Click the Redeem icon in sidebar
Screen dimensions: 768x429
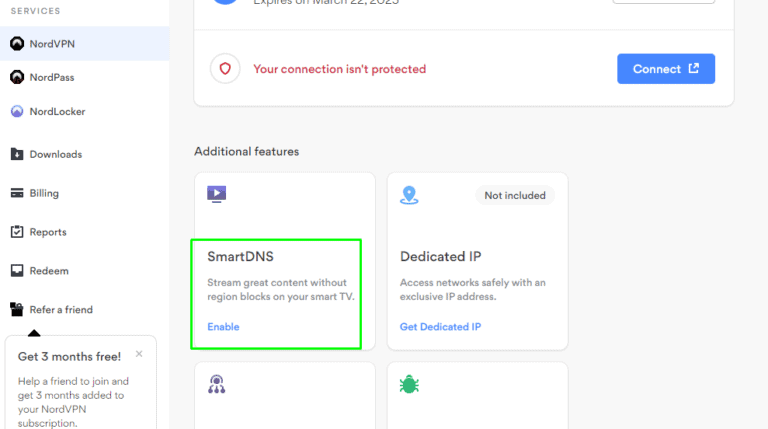tap(17, 271)
